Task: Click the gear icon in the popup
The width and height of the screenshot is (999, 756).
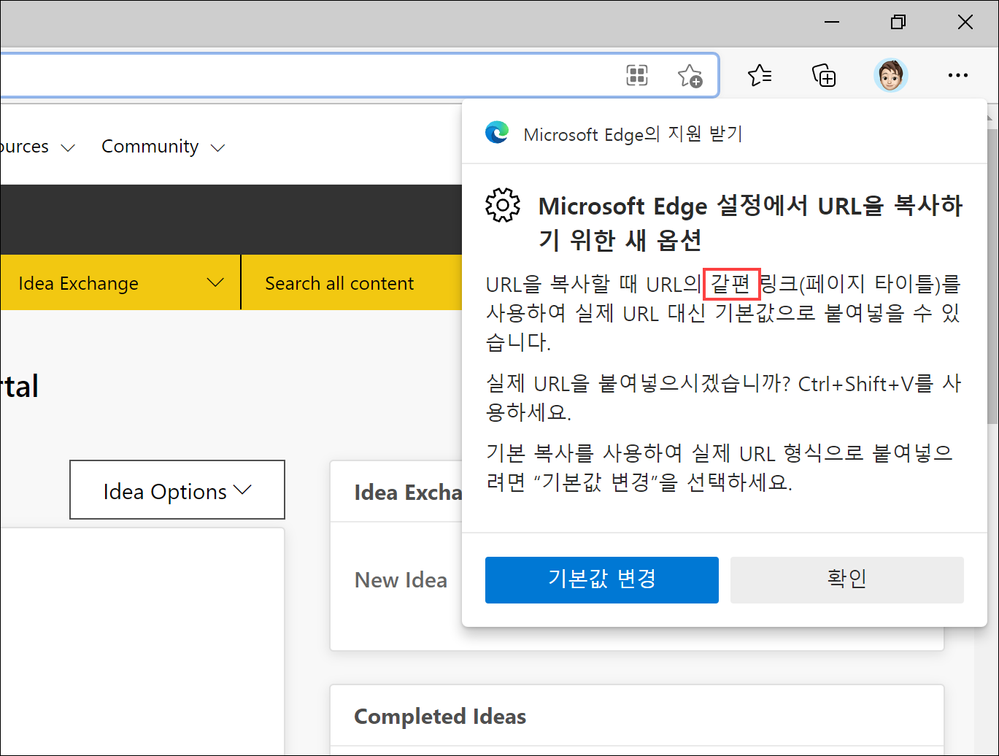Action: [x=503, y=205]
